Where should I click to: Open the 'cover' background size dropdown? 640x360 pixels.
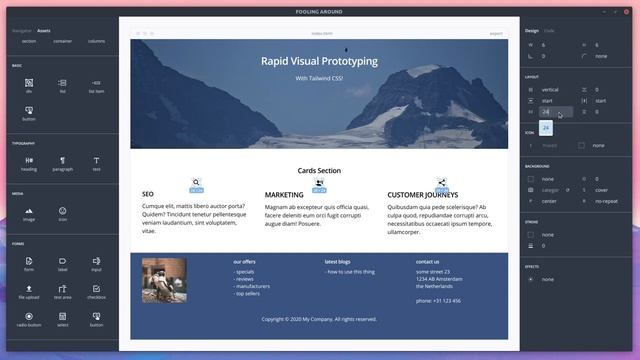(601, 190)
